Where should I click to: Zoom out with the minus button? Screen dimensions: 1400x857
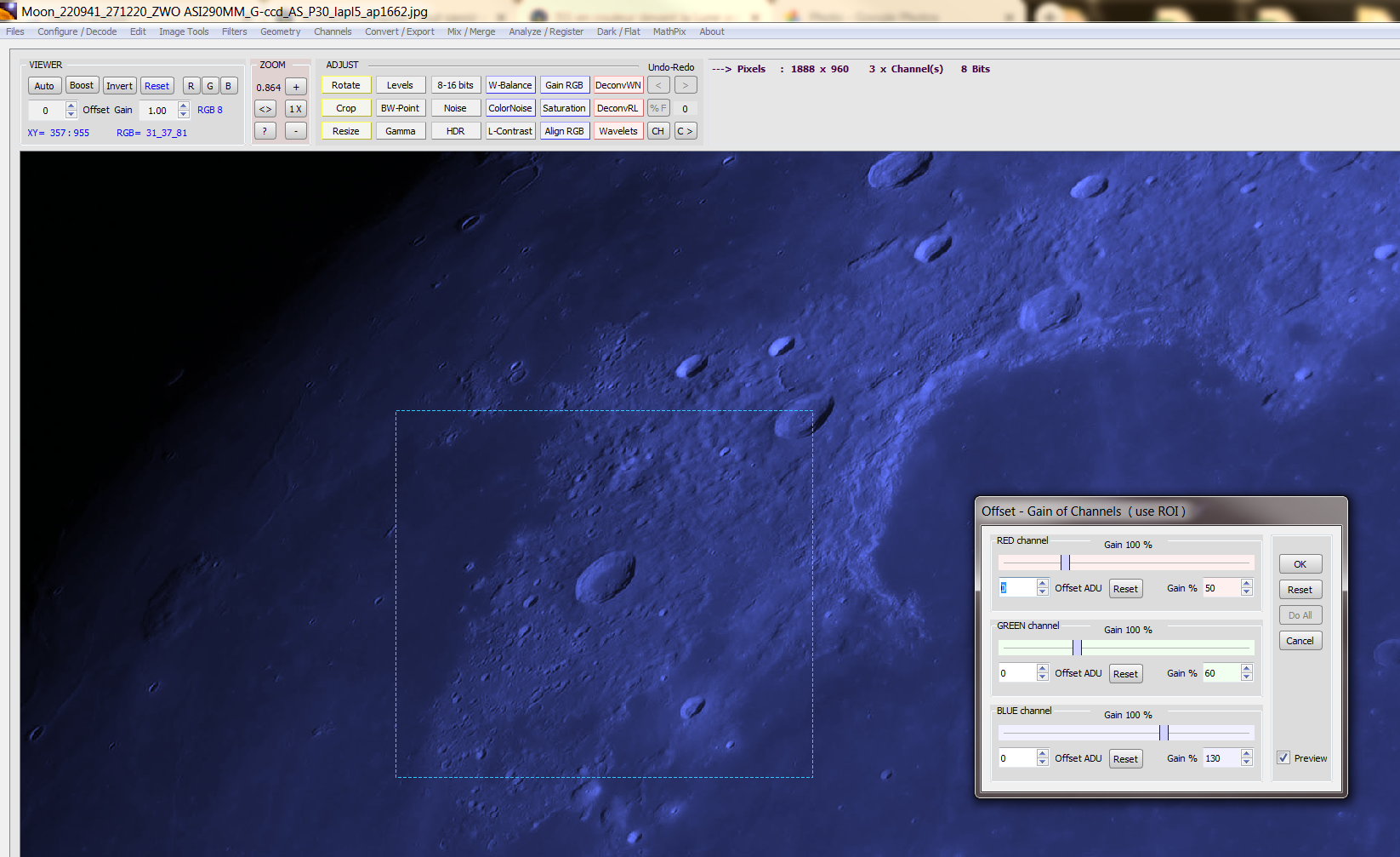(296, 131)
